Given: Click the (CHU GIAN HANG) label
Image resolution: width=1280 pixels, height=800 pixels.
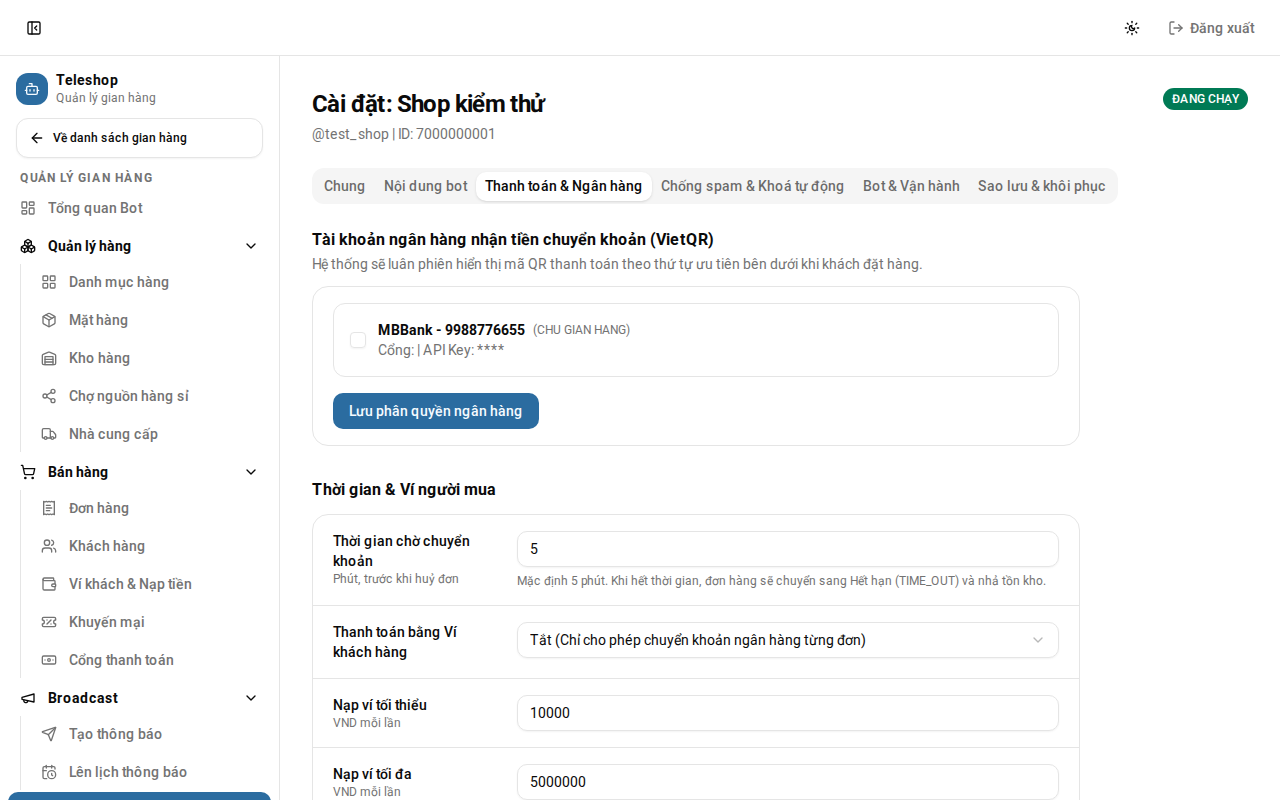Looking at the screenshot, I should pos(581,330).
